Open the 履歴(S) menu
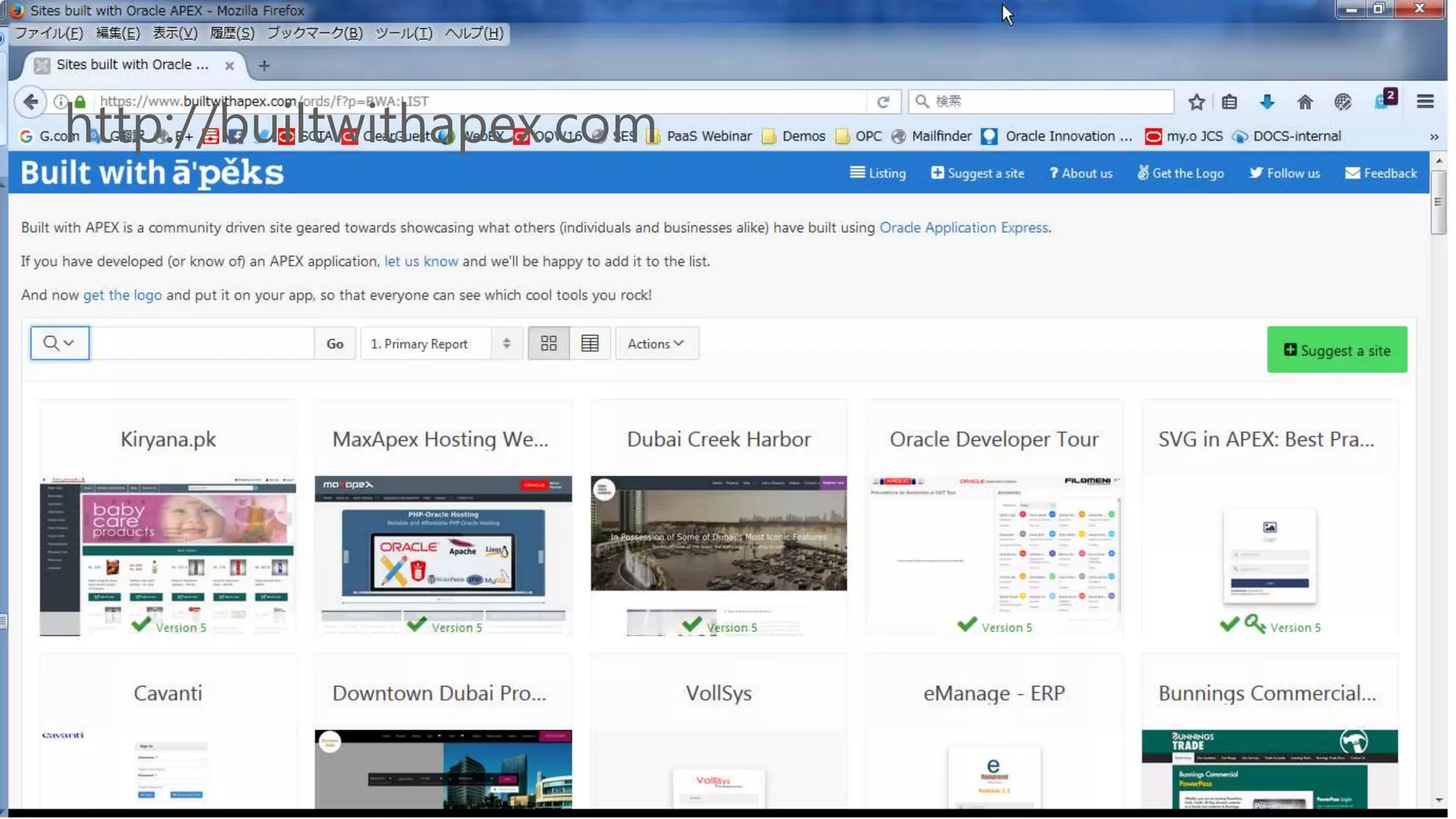The height and width of the screenshot is (819, 1456). [x=232, y=33]
